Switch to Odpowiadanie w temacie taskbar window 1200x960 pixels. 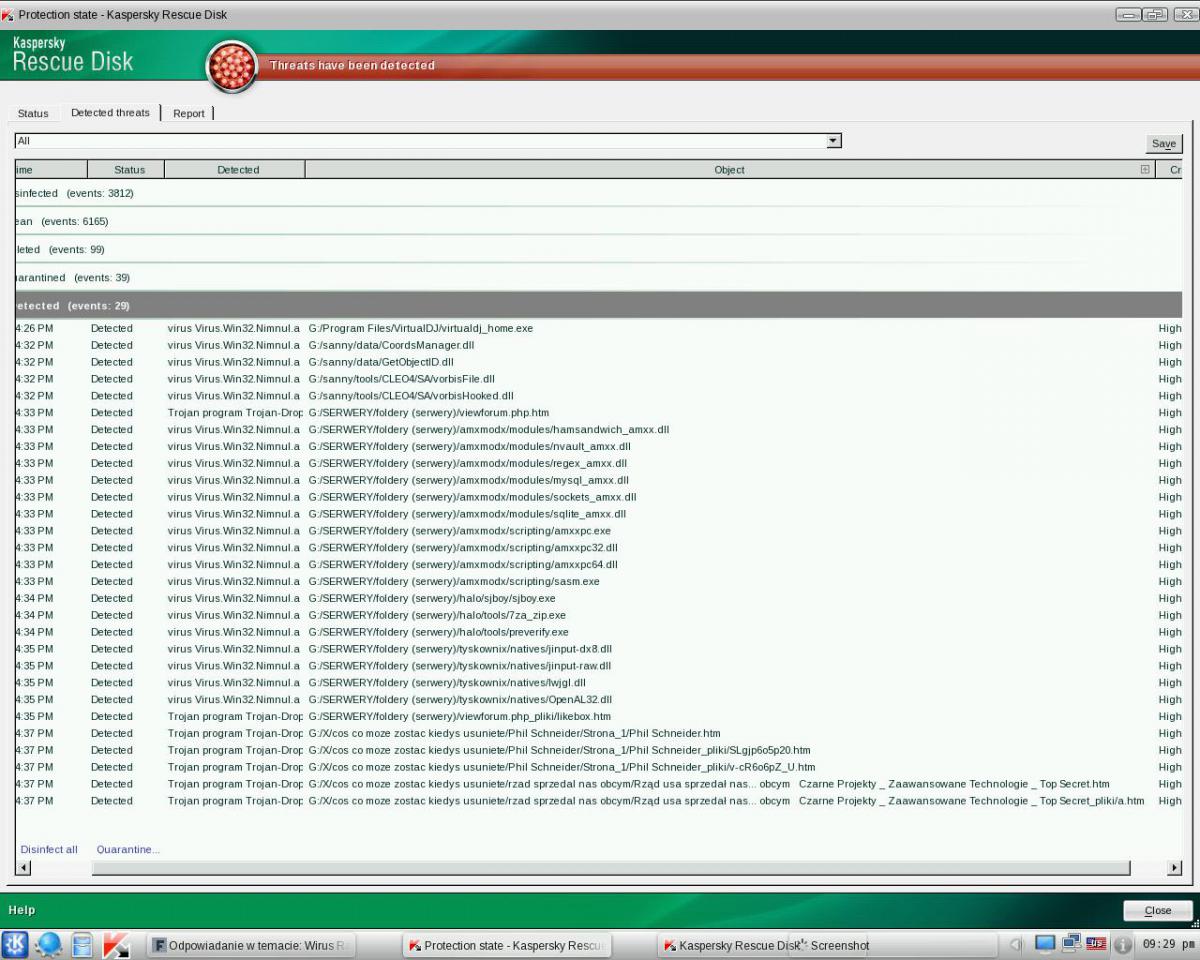[251, 945]
